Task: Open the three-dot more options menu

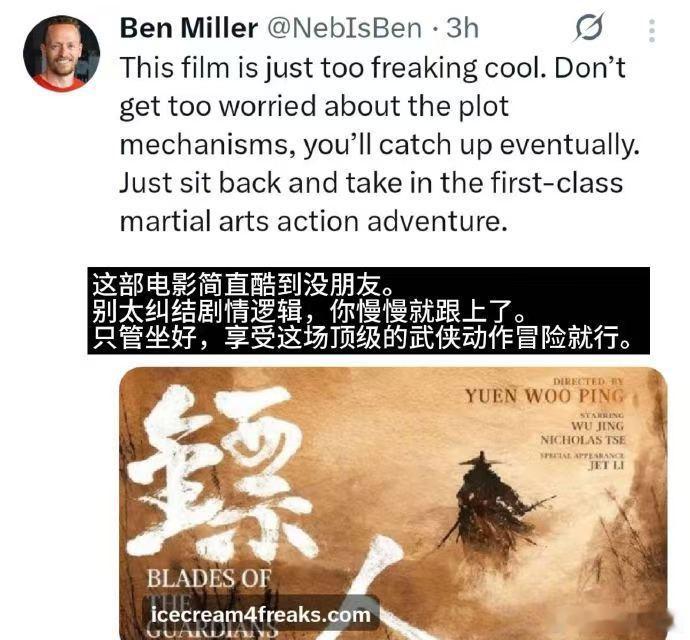Action: pos(652,31)
